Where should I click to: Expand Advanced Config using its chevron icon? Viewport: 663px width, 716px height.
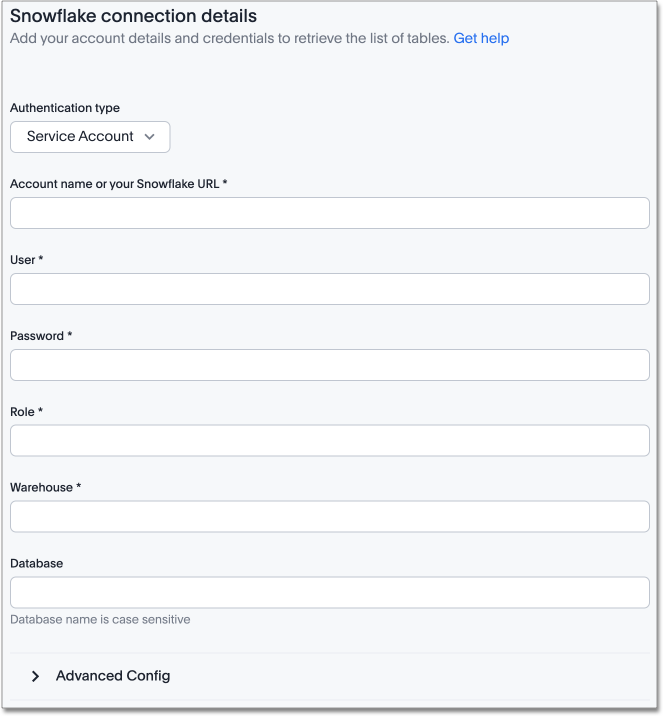tap(35, 676)
